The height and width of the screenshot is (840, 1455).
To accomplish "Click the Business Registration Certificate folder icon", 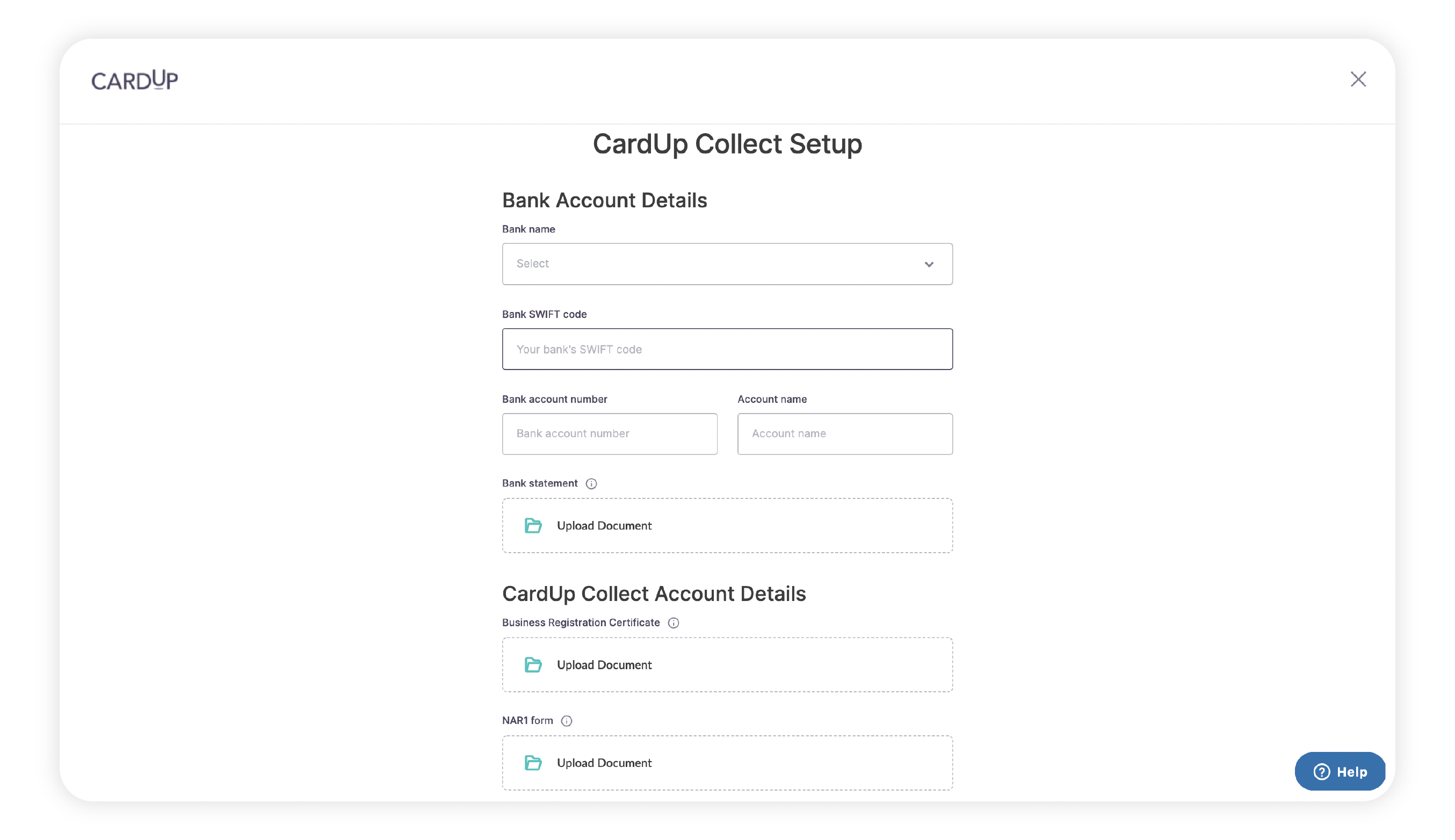I will coord(532,664).
